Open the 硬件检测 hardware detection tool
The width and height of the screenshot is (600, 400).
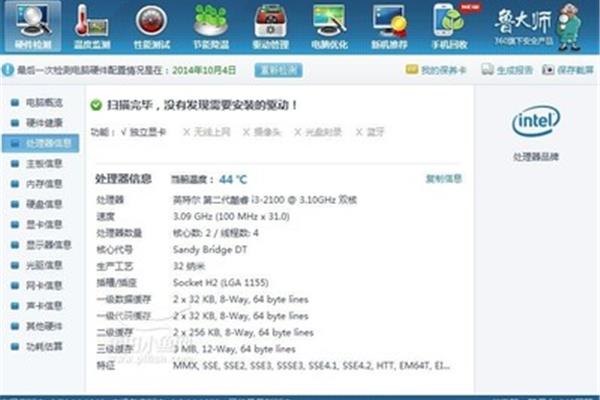(33, 26)
